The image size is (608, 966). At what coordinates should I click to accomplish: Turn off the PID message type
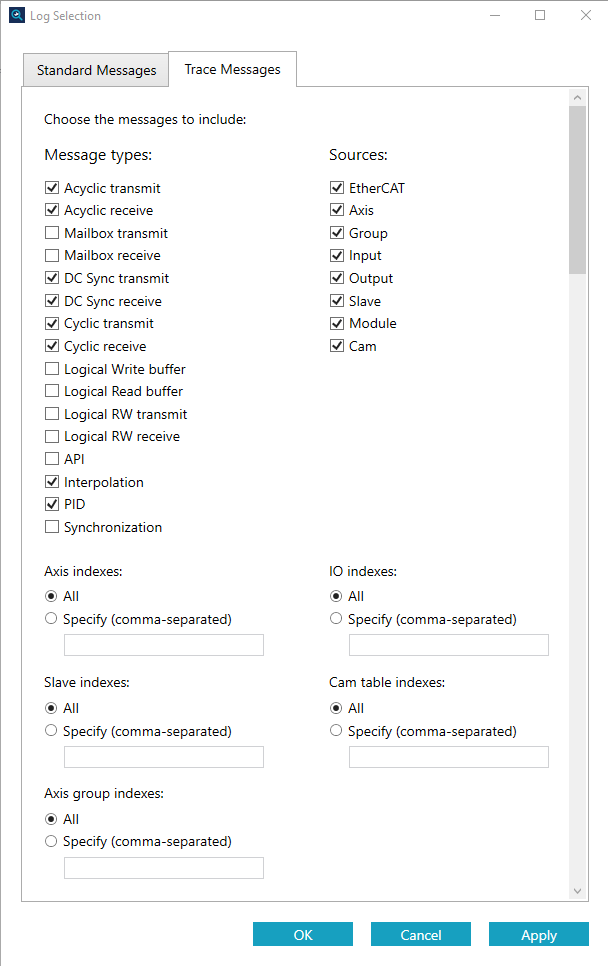pyautogui.click(x=52, y=504)
